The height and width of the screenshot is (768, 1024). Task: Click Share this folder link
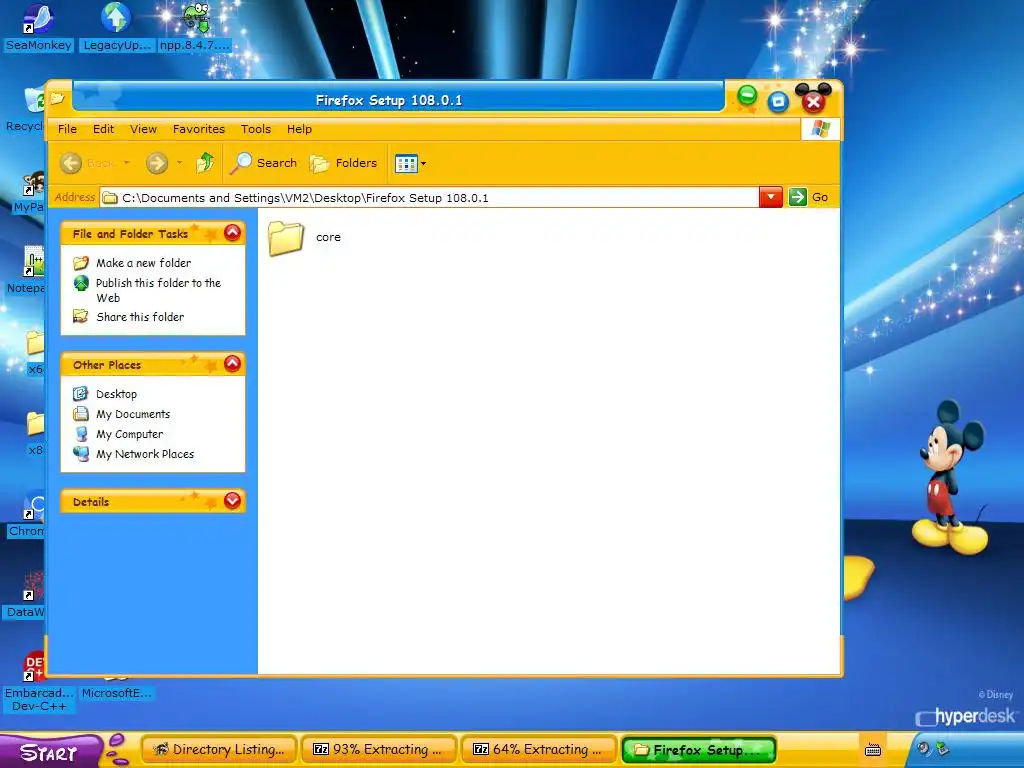(140, 317)
